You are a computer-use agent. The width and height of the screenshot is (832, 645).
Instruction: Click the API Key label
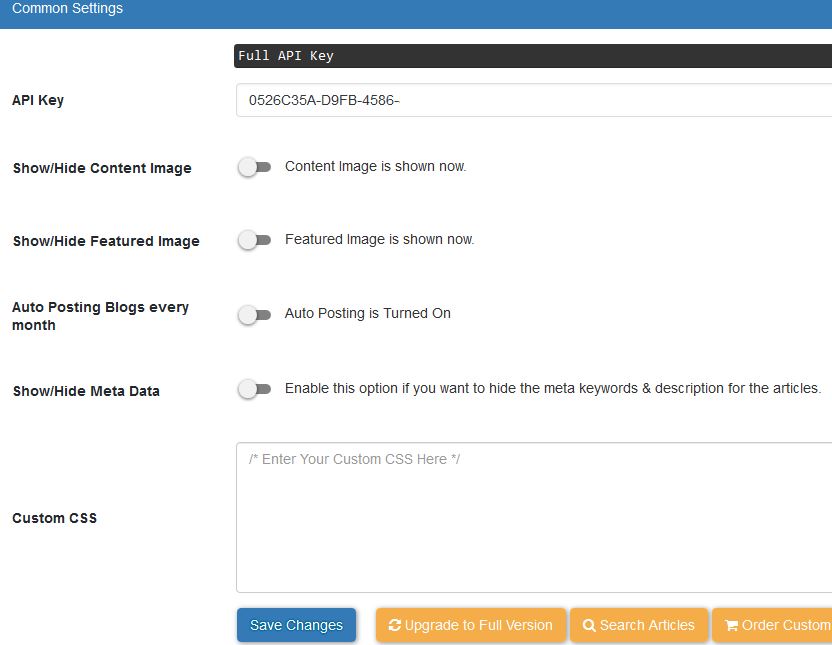(x=38, y=99)
